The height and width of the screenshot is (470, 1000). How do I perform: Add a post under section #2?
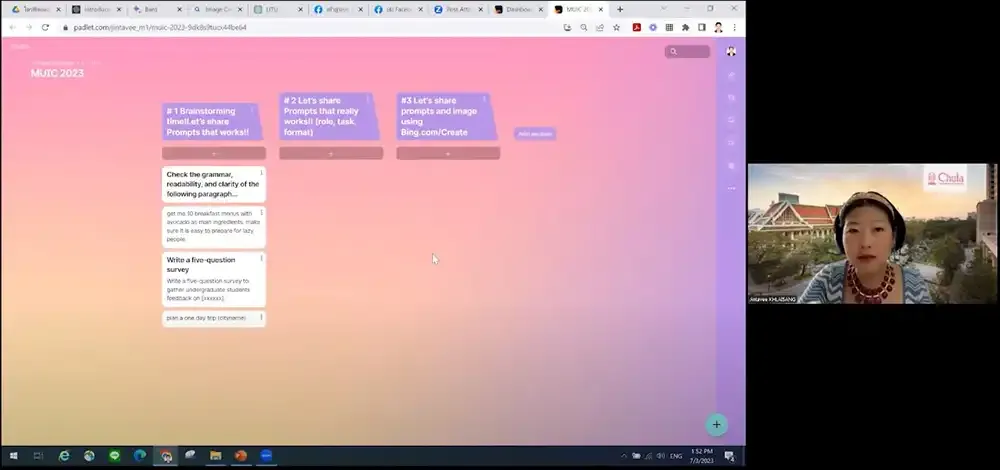[x=331, y=153]
